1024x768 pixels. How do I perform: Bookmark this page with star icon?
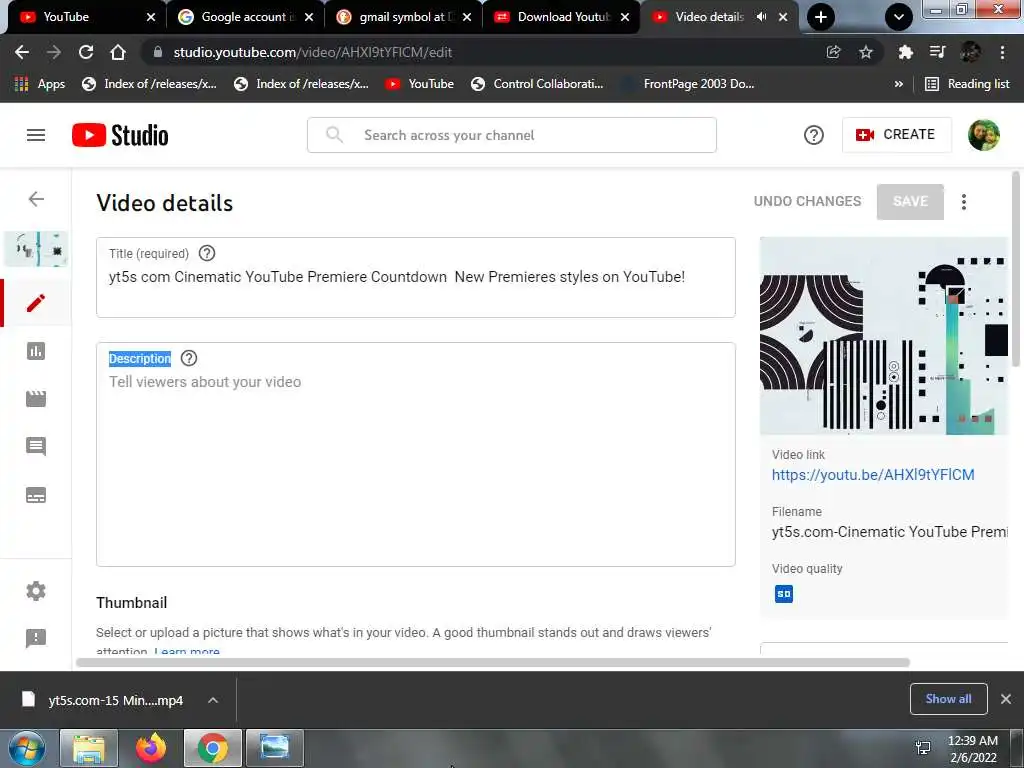point(865,52)
